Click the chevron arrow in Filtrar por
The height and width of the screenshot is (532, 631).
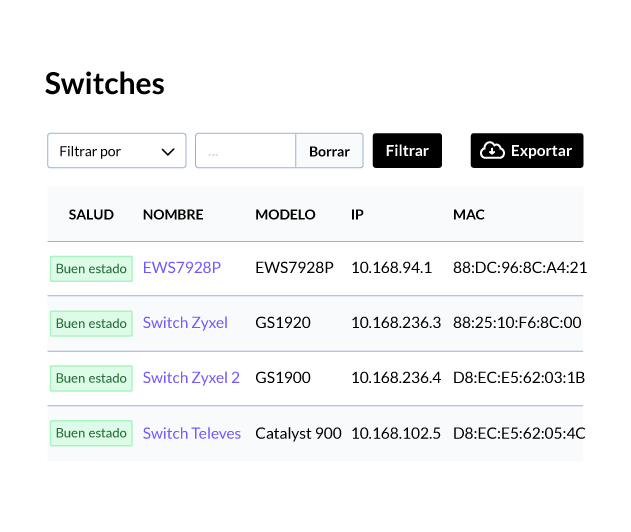(168, 152)
